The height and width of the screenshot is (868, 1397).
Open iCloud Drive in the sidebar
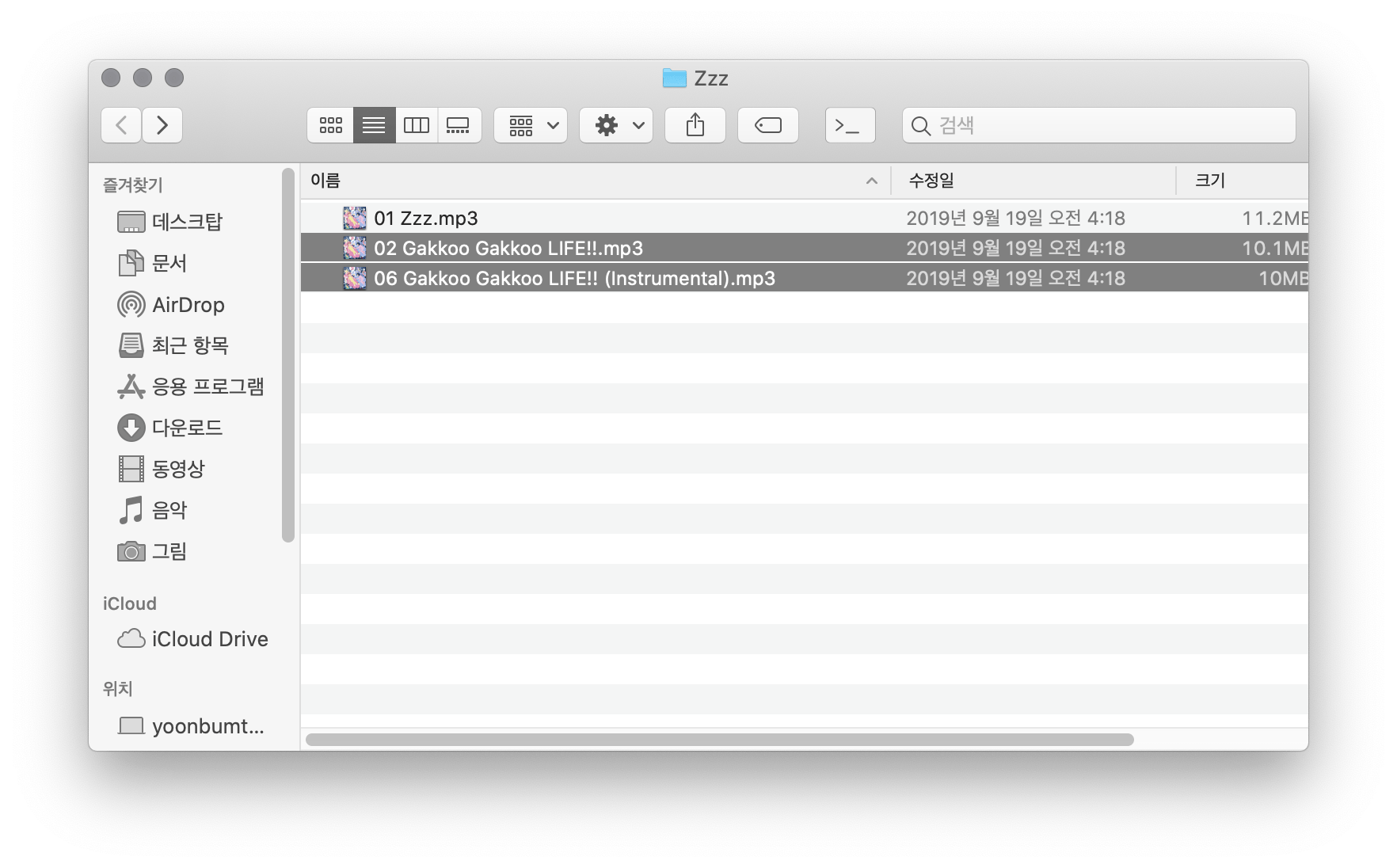click(x=209, y=639)
